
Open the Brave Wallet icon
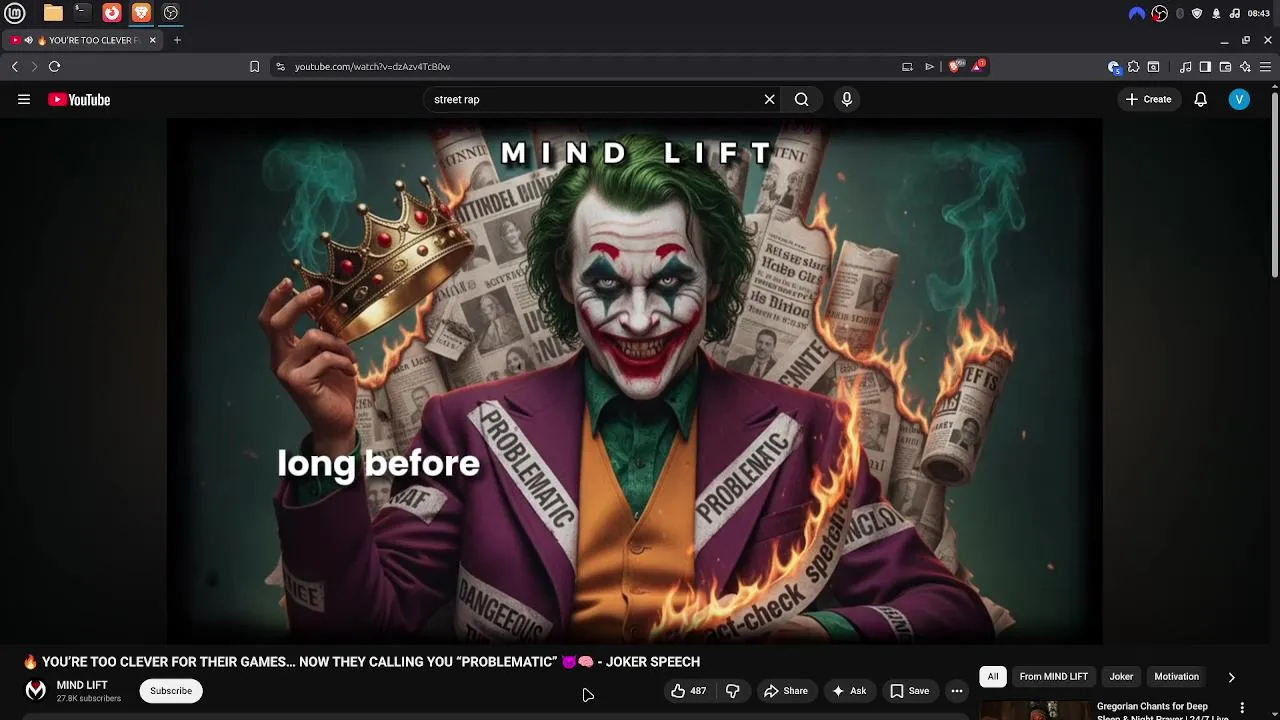[1225, 67]
